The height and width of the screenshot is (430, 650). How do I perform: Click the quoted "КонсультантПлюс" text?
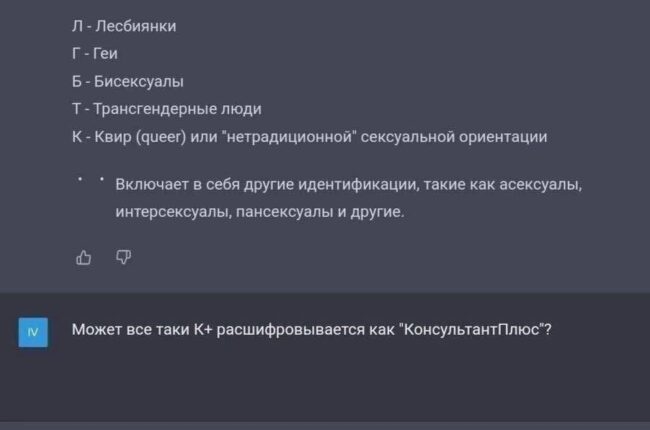(475, 329)
